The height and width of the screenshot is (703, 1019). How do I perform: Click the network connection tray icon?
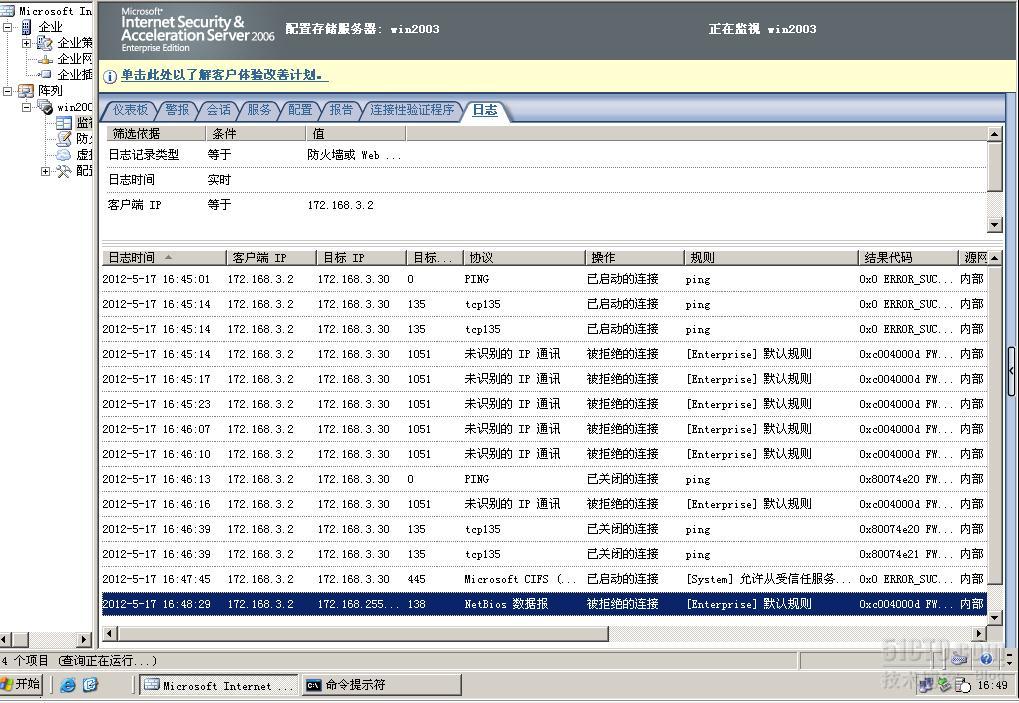[925, 685]
